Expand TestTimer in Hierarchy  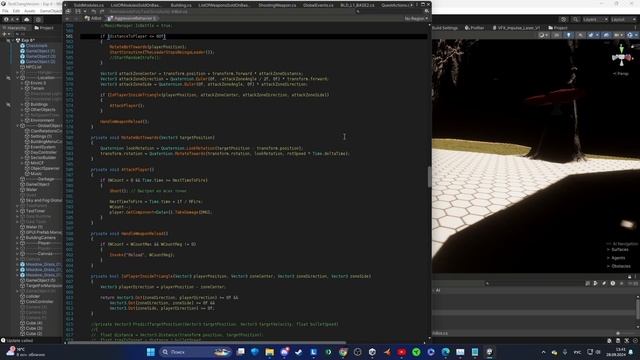tap(18, 211)
